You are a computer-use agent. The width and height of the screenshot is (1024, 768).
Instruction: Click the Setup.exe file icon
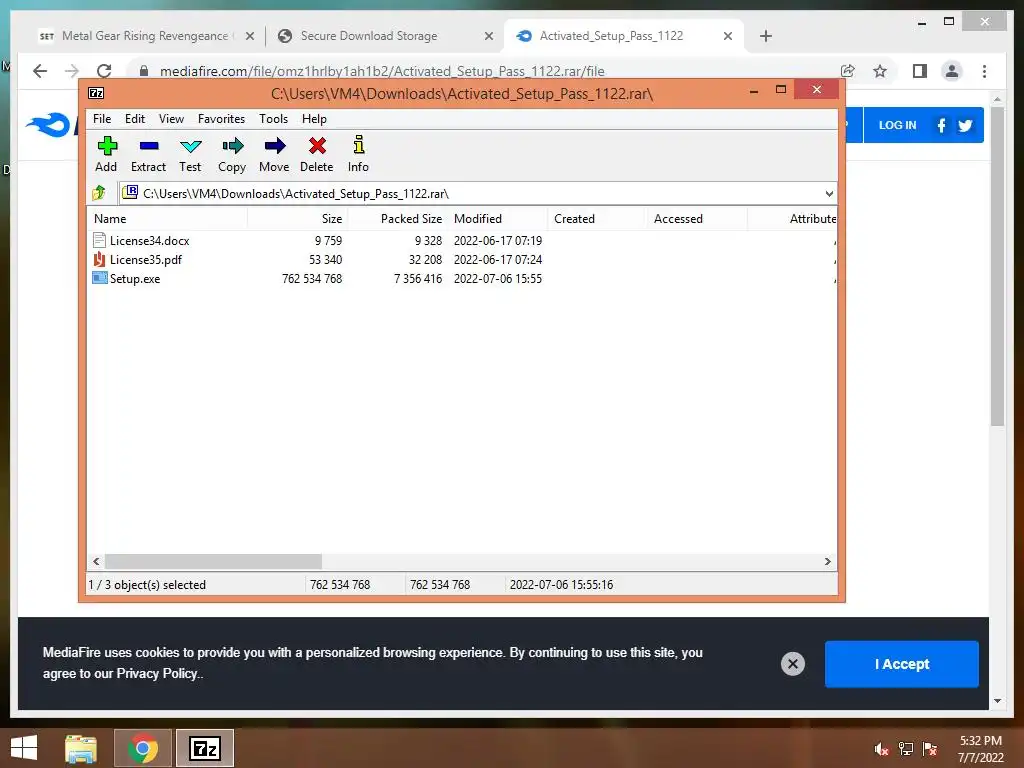[99, 278]
